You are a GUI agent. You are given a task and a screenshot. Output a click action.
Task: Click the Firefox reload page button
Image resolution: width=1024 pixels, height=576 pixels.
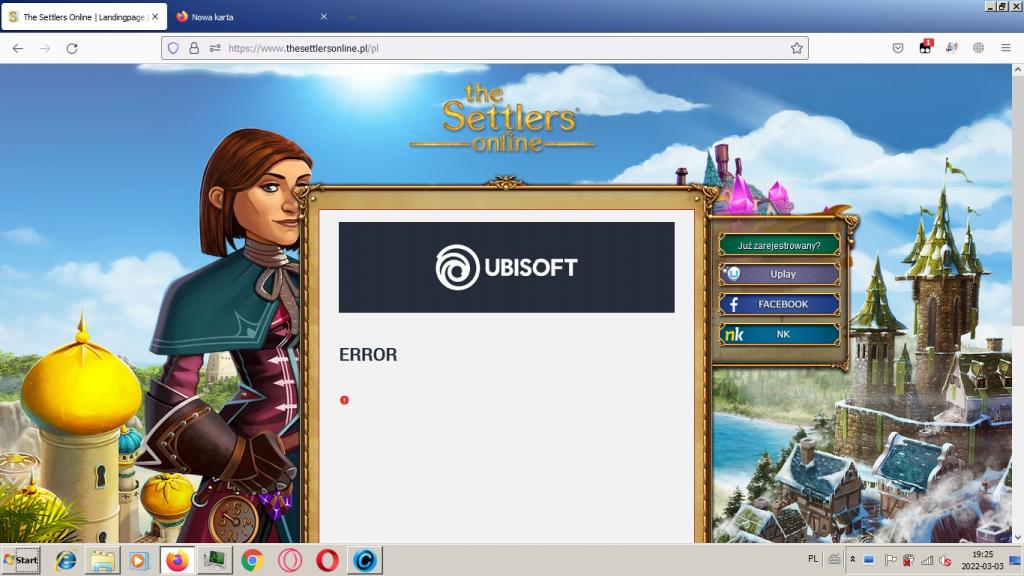[72, 48]
